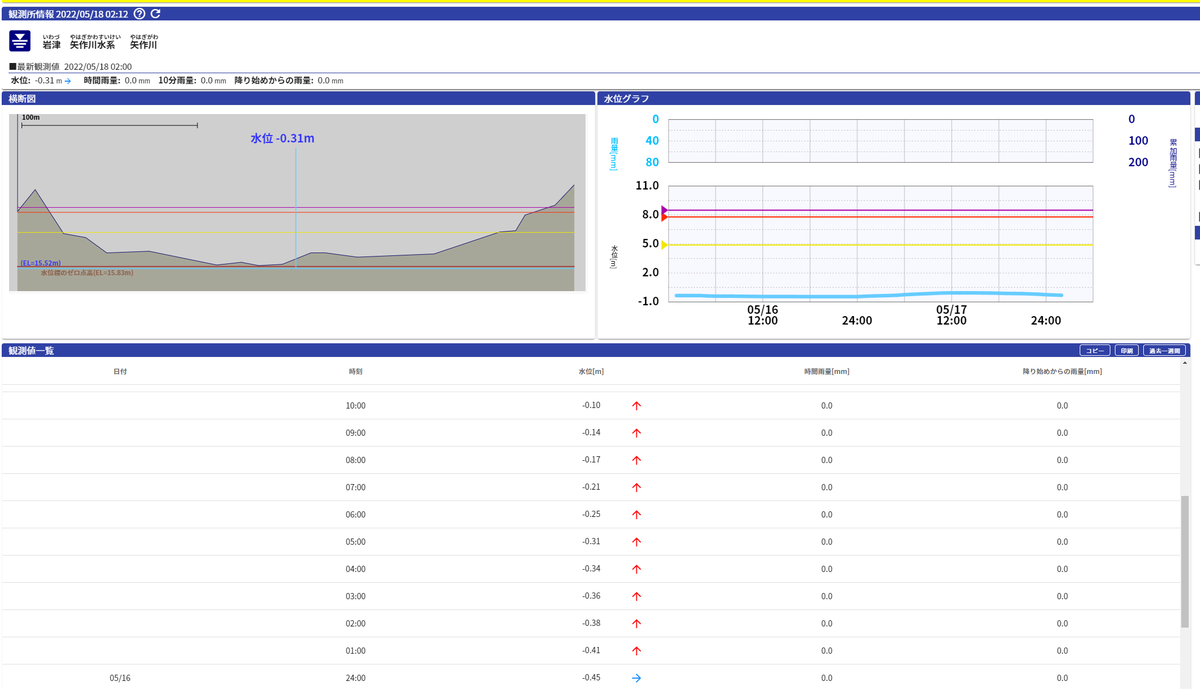The width and height of the screenshot is (1200, 694).
Task: Click the water level station icon
Action: click(x=20, y=41)
